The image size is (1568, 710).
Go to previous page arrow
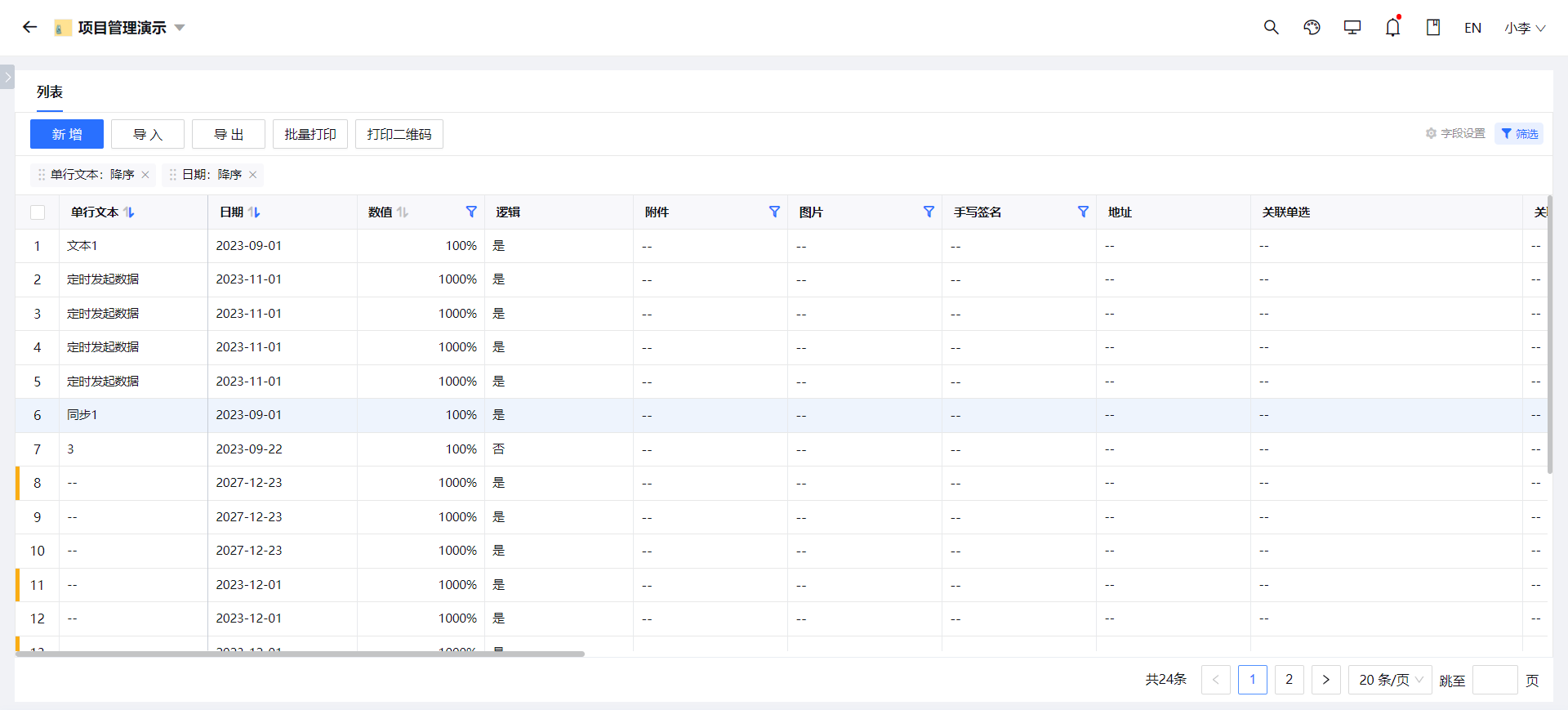[1215, 680]
